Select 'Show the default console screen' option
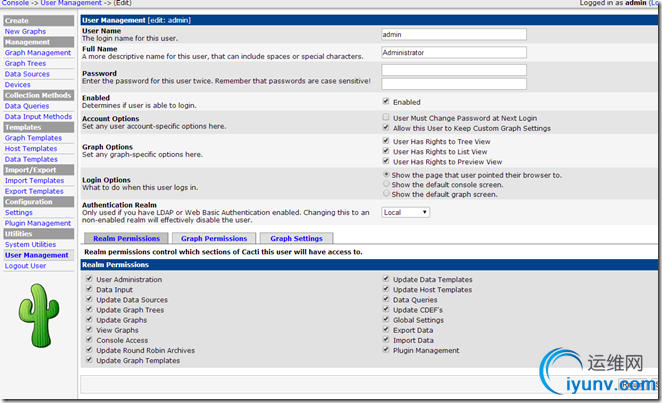 tap(386, 184)
